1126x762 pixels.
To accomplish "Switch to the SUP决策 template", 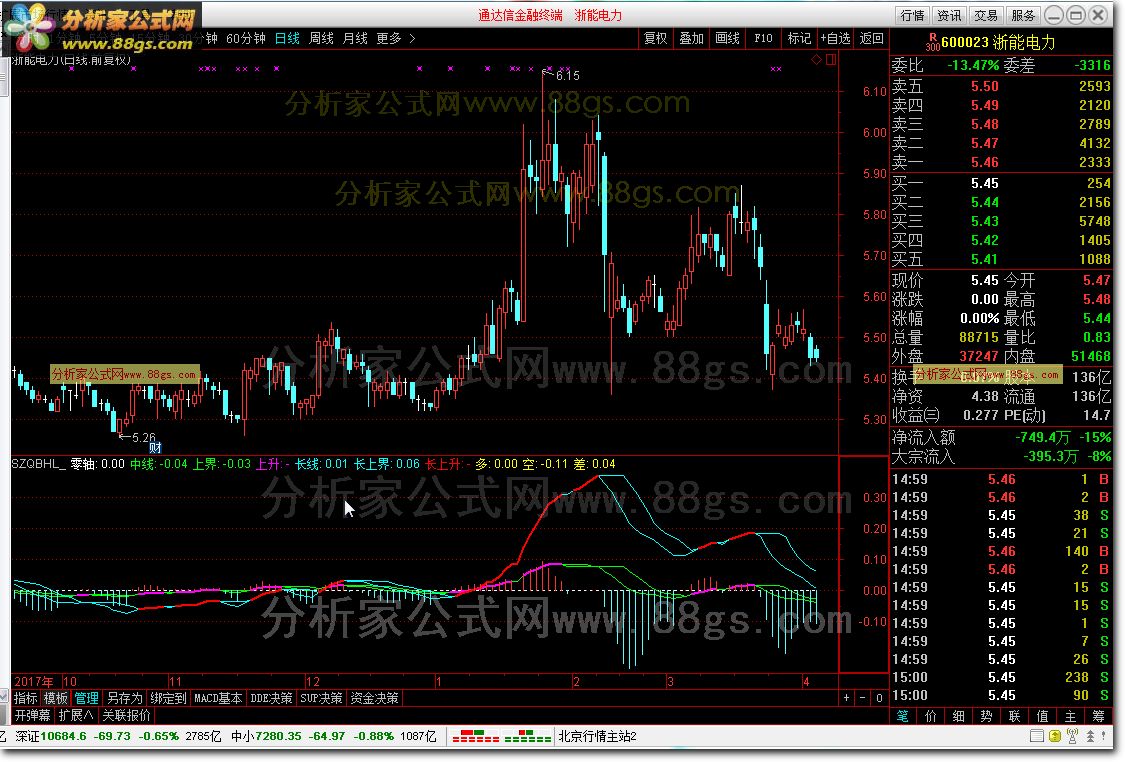I will pyautogui.click(x=321, y=697).
